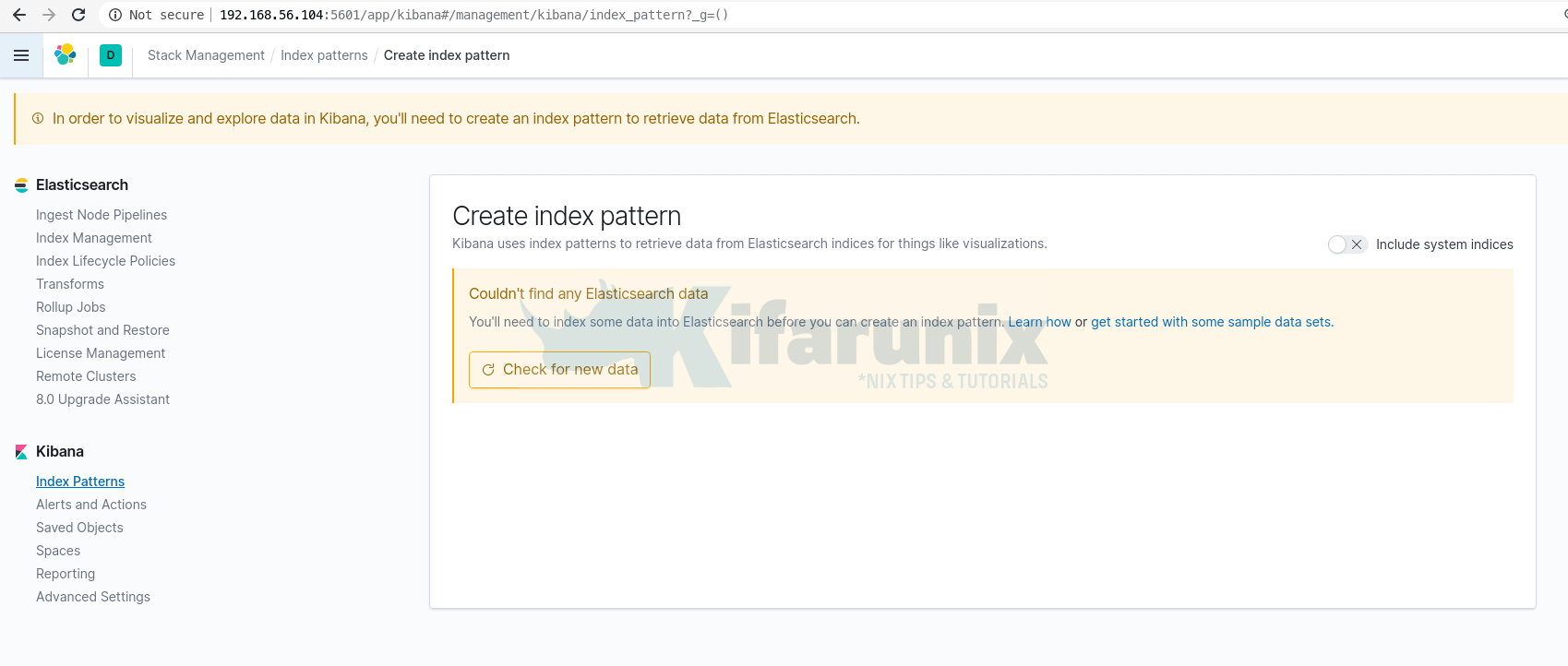Open Advanced Settings in sidebar
Viewport: 1568px width, 666px height.
[x=93, y=597]
